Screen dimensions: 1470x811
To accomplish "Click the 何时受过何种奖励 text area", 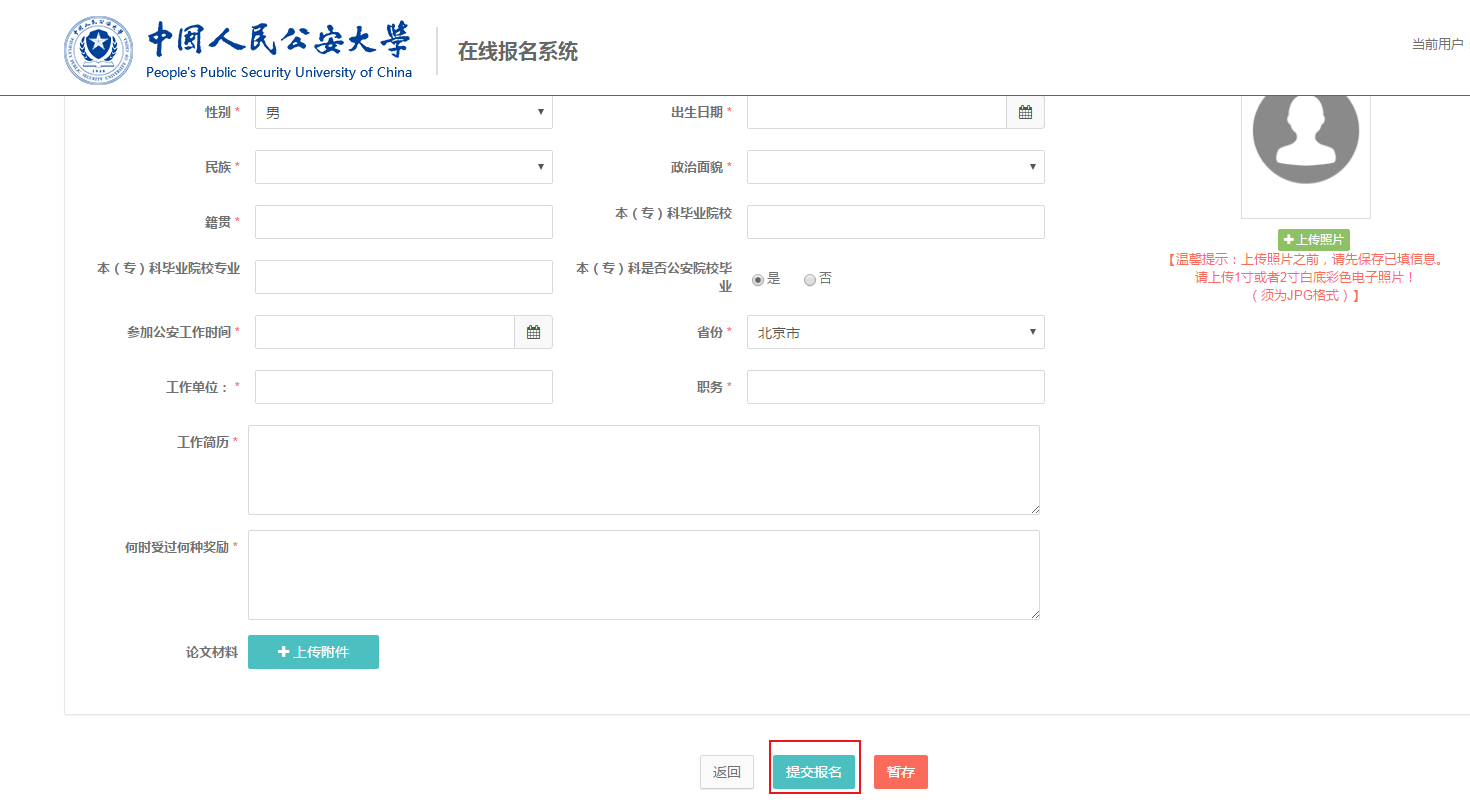I will click(x=643, y=575).
